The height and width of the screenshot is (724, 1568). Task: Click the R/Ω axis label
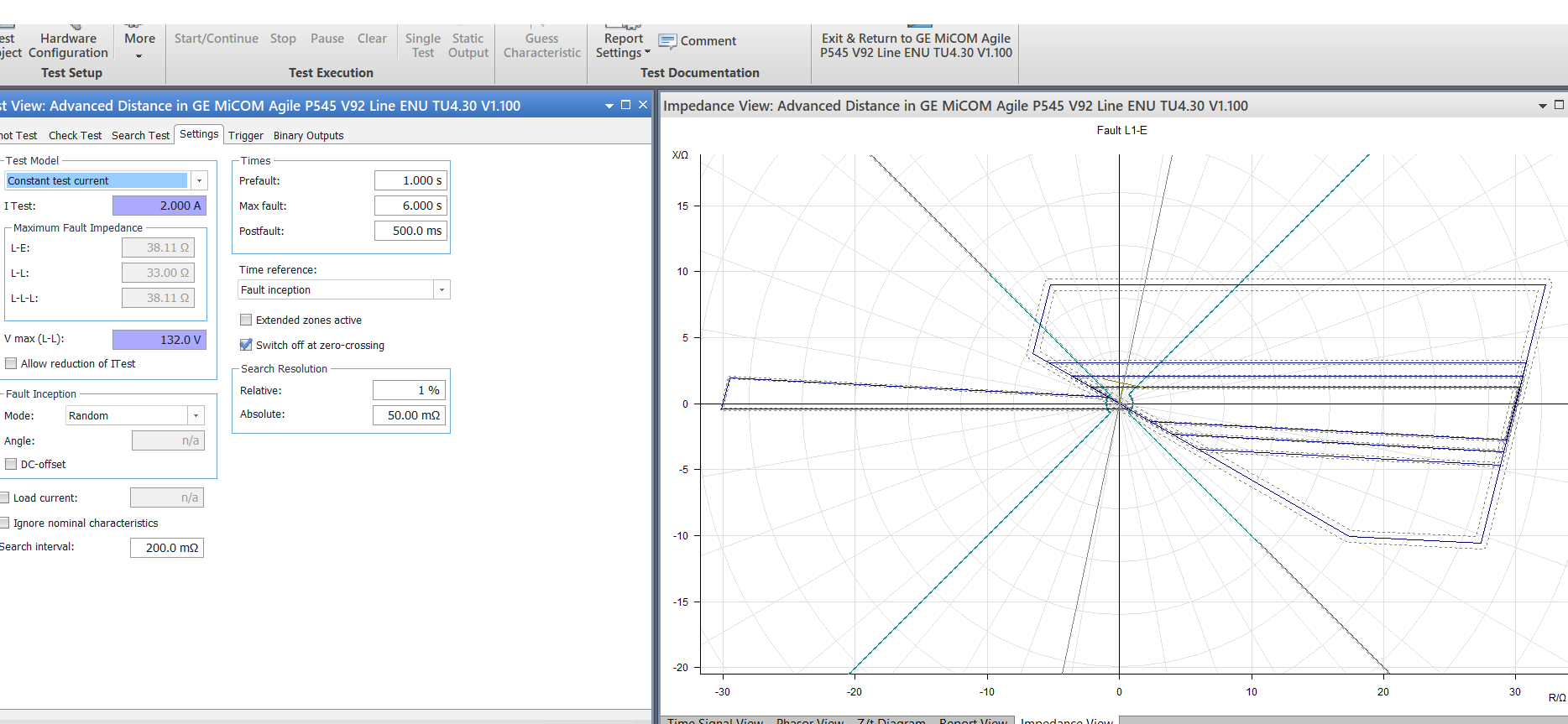pyautogui.click(x=1557, y=697)
